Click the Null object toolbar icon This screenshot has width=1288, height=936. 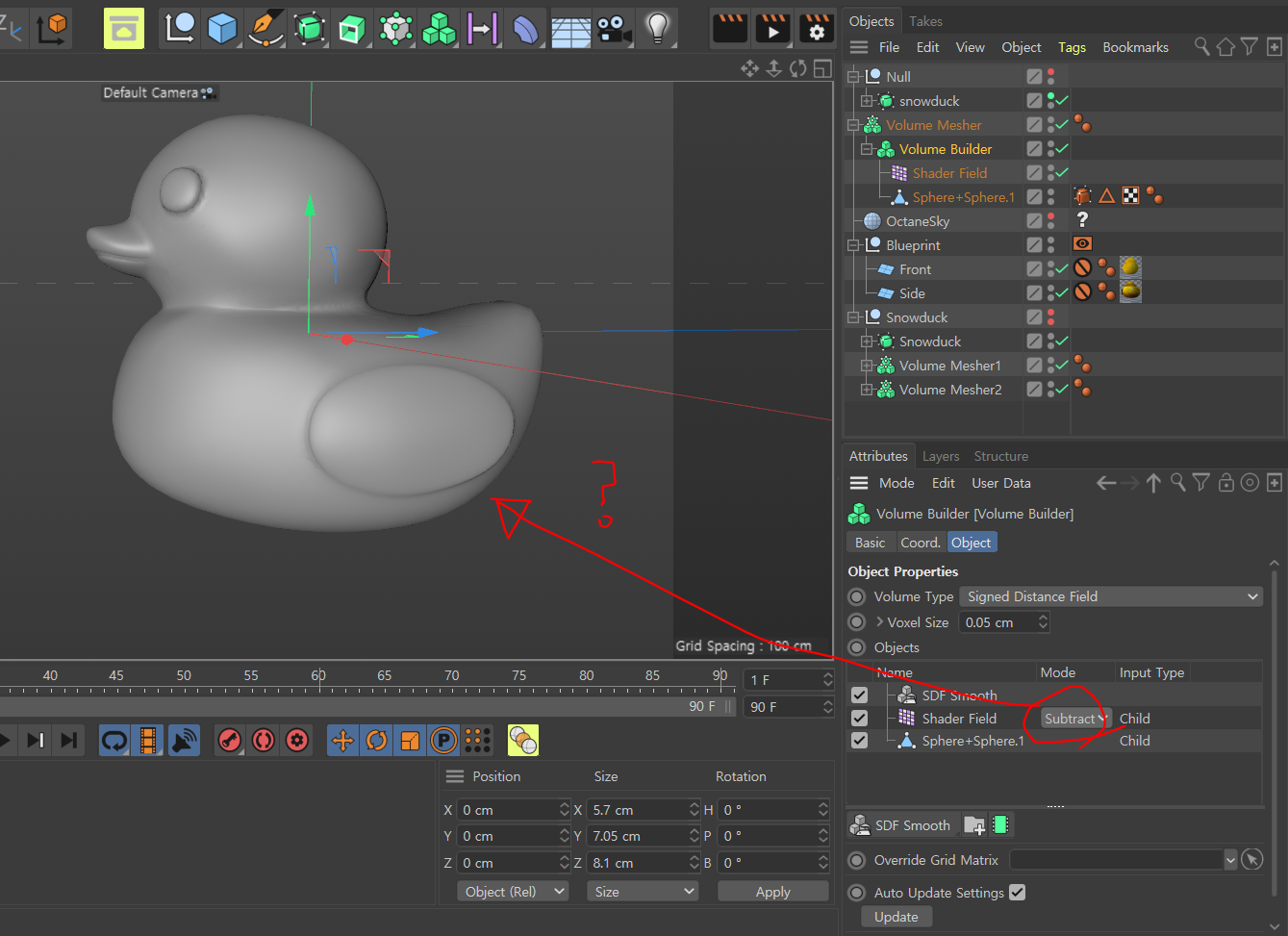pos(179,29)
